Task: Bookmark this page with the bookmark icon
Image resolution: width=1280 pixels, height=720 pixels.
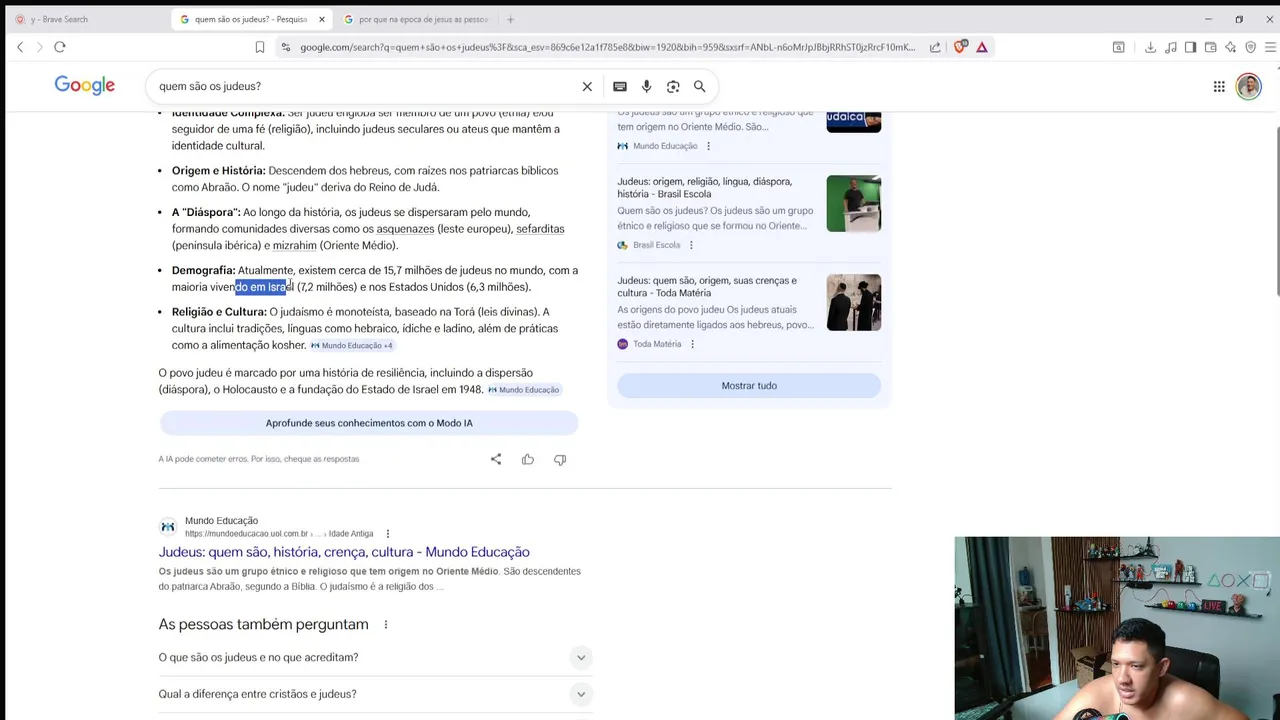Action: pyautogui.click(x=260, y=47)
